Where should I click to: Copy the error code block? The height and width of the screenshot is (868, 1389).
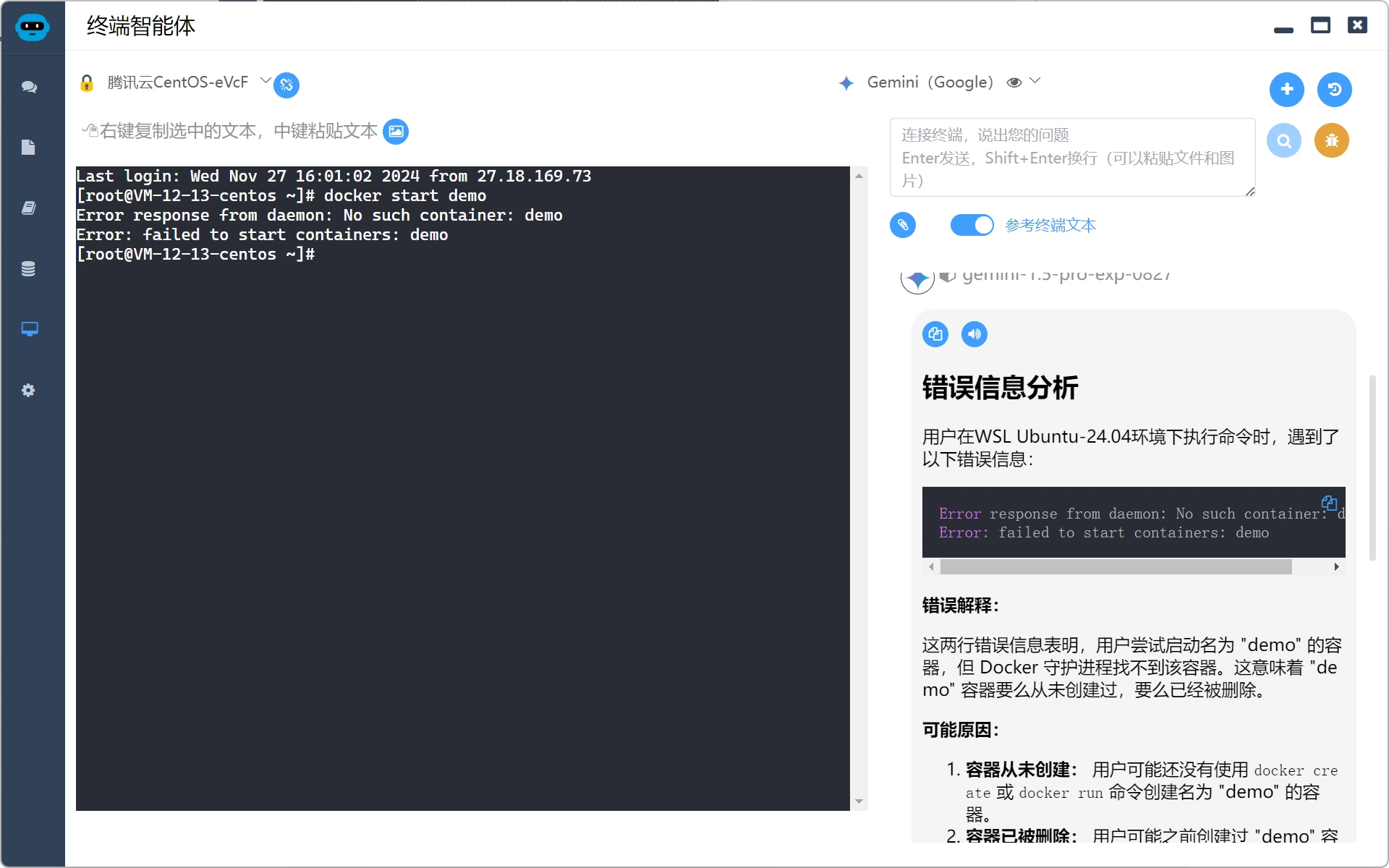[1329, 503]
